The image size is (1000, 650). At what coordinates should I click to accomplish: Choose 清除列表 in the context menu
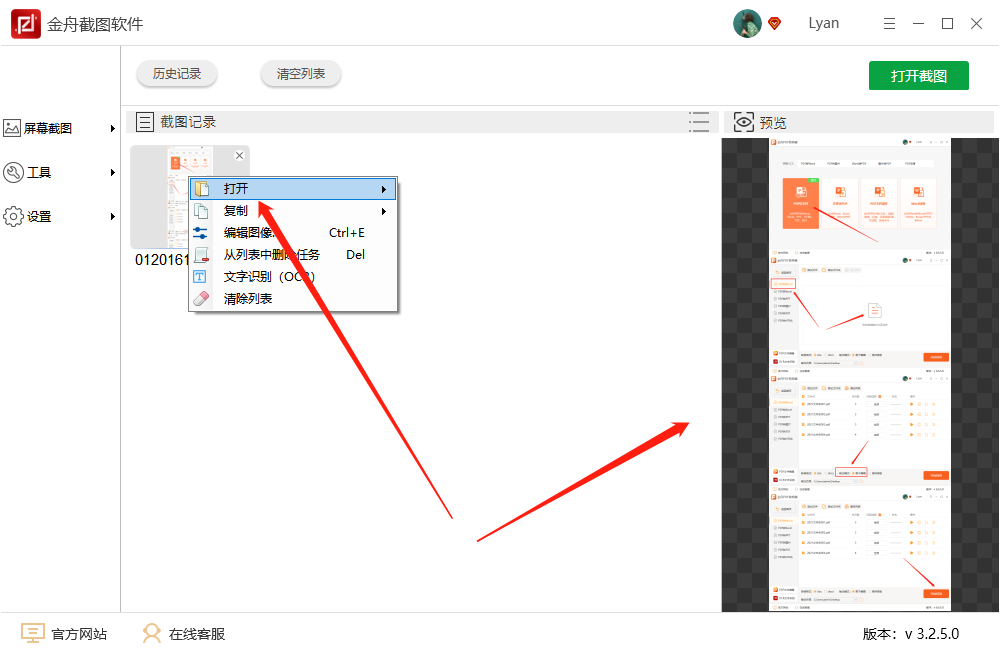(x=247, y=297)
